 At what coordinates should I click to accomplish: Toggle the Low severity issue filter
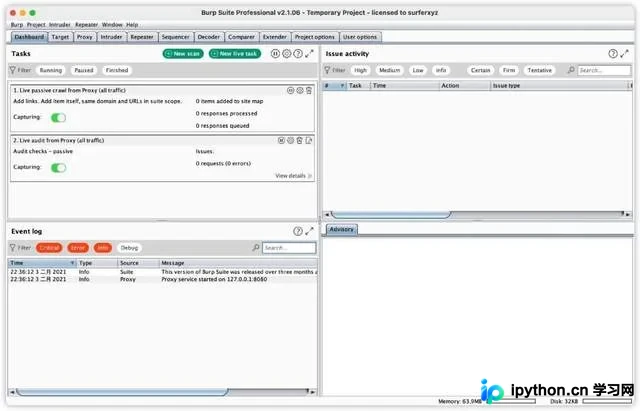click(418, 70)
